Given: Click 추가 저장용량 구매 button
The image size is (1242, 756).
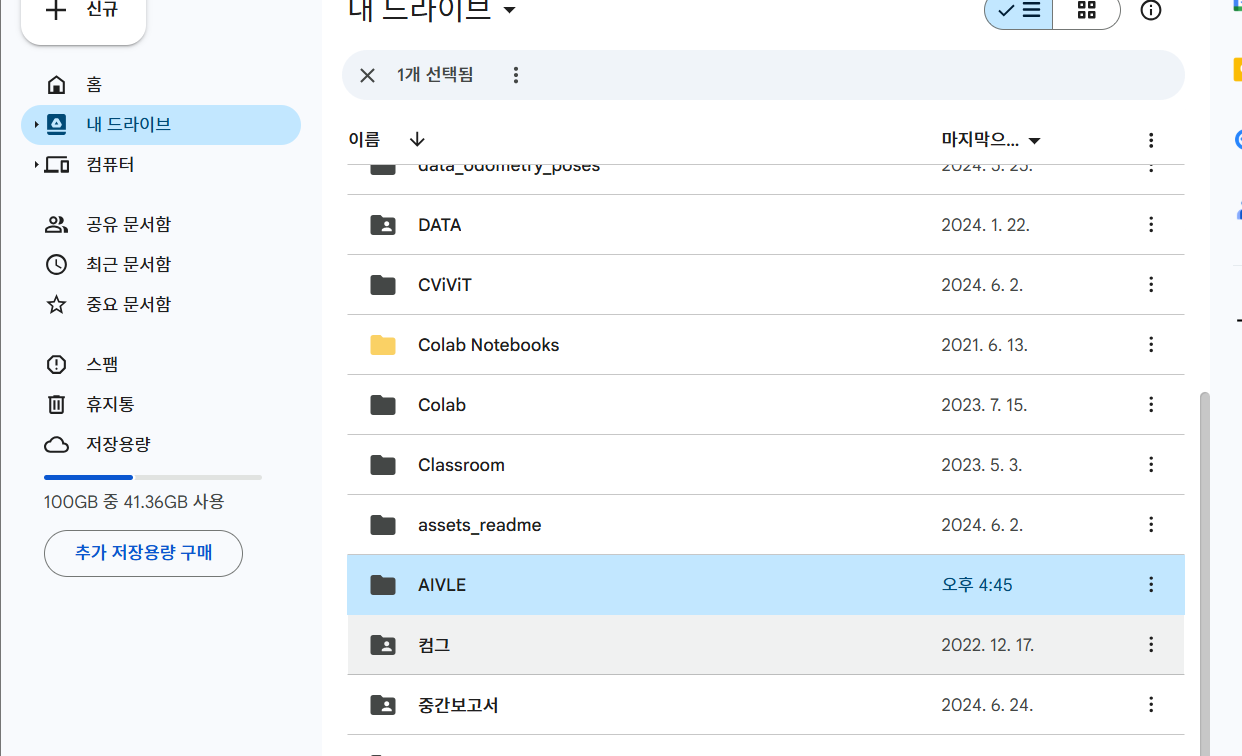Looking at the screenshot, I should coord(143,553).
